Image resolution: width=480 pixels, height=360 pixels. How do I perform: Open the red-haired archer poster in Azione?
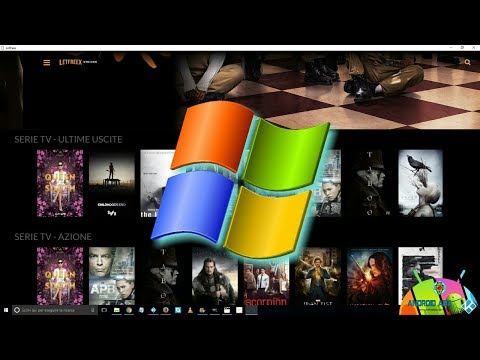(369, 276)
